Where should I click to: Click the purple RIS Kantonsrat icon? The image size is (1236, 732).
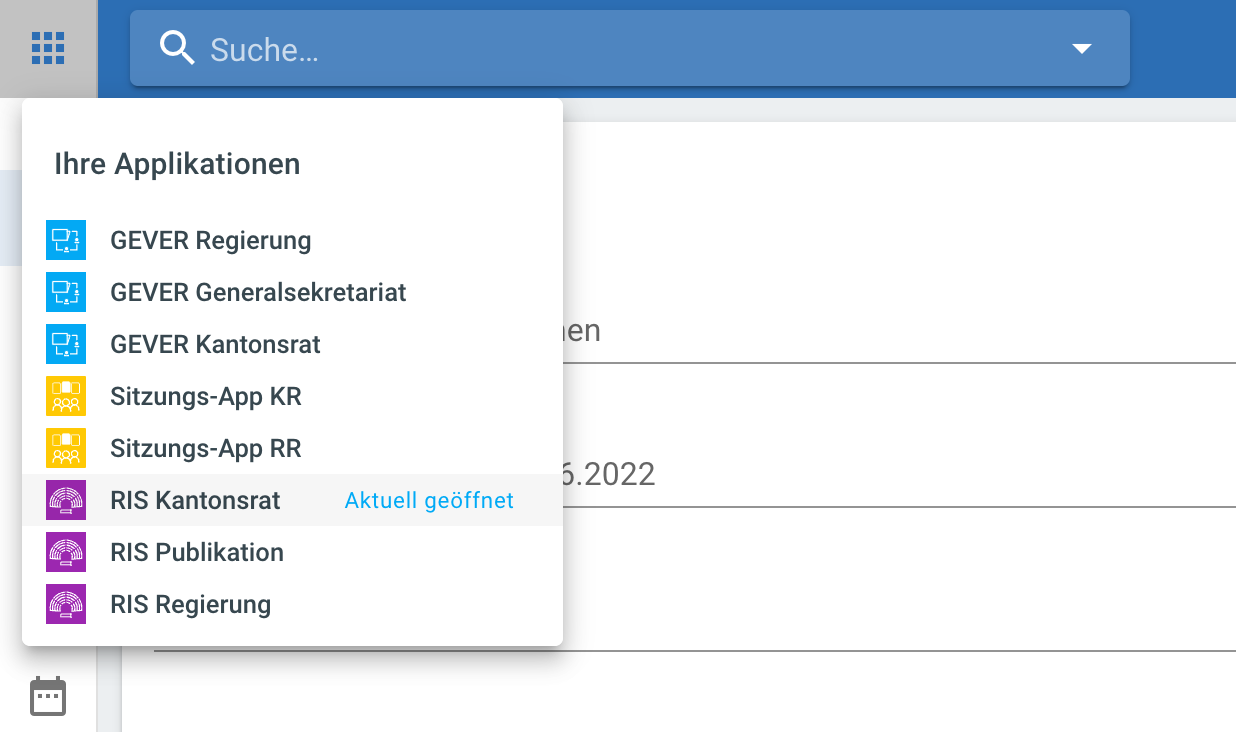66,500
